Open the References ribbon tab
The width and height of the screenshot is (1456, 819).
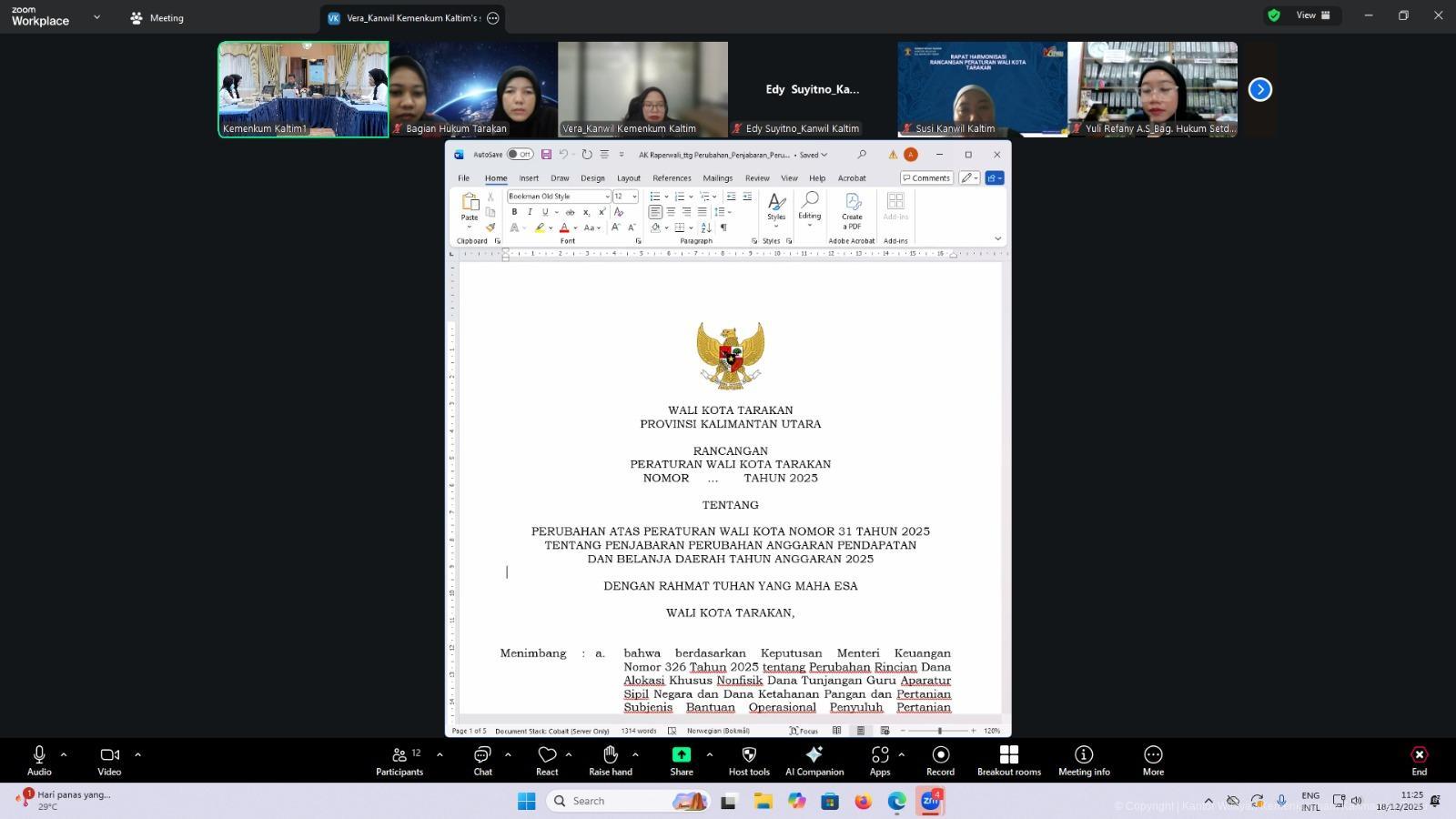click(672, 178)
